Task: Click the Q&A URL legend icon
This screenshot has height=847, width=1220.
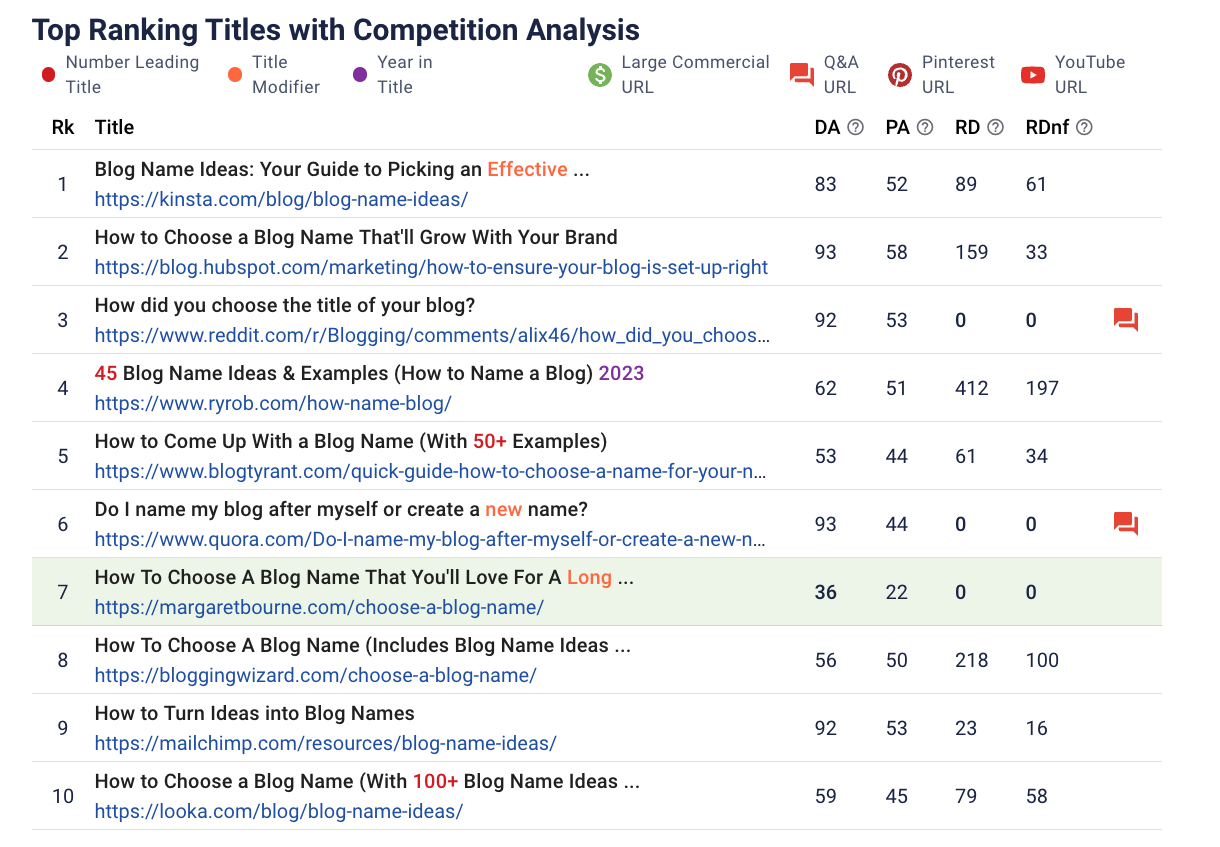Action: [x=800, y=74]
